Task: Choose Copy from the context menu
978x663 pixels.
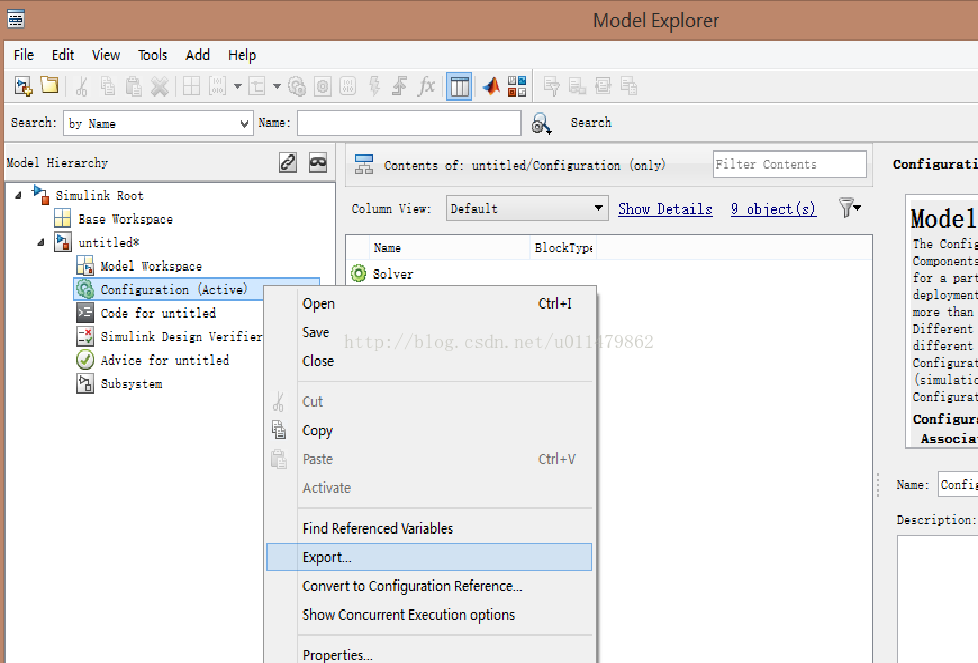Action: [x=429, y=430]
